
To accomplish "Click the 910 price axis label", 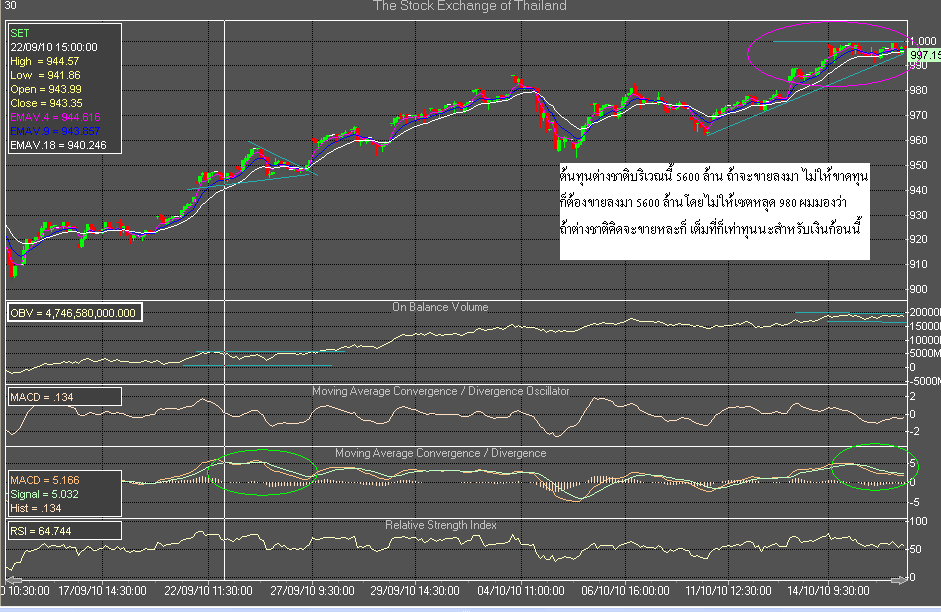I will tap(918, 264).
